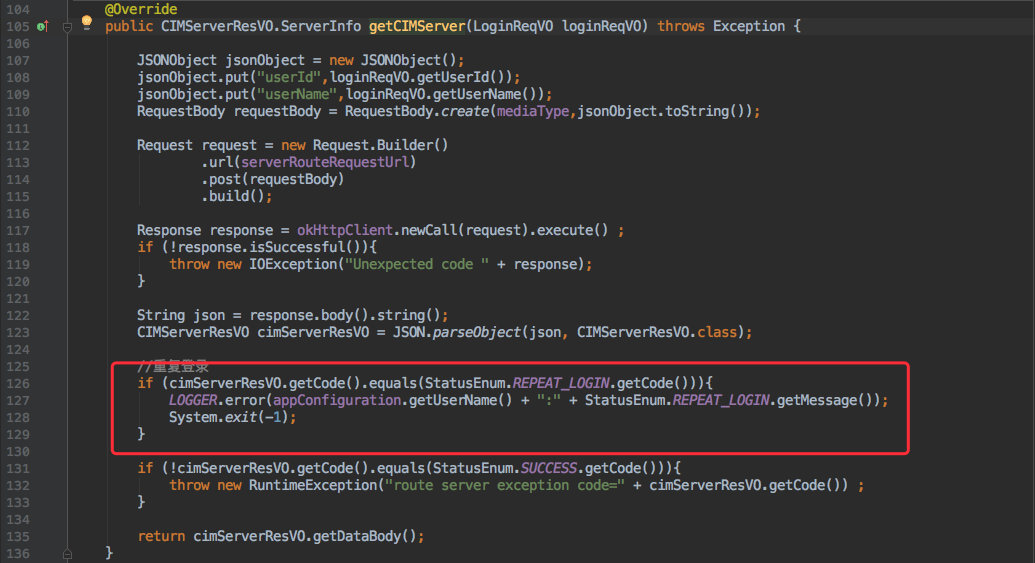This screenshot has width=1035, height=563.
Task: Click appConfiguration on line 127
Action: point(337,401)
